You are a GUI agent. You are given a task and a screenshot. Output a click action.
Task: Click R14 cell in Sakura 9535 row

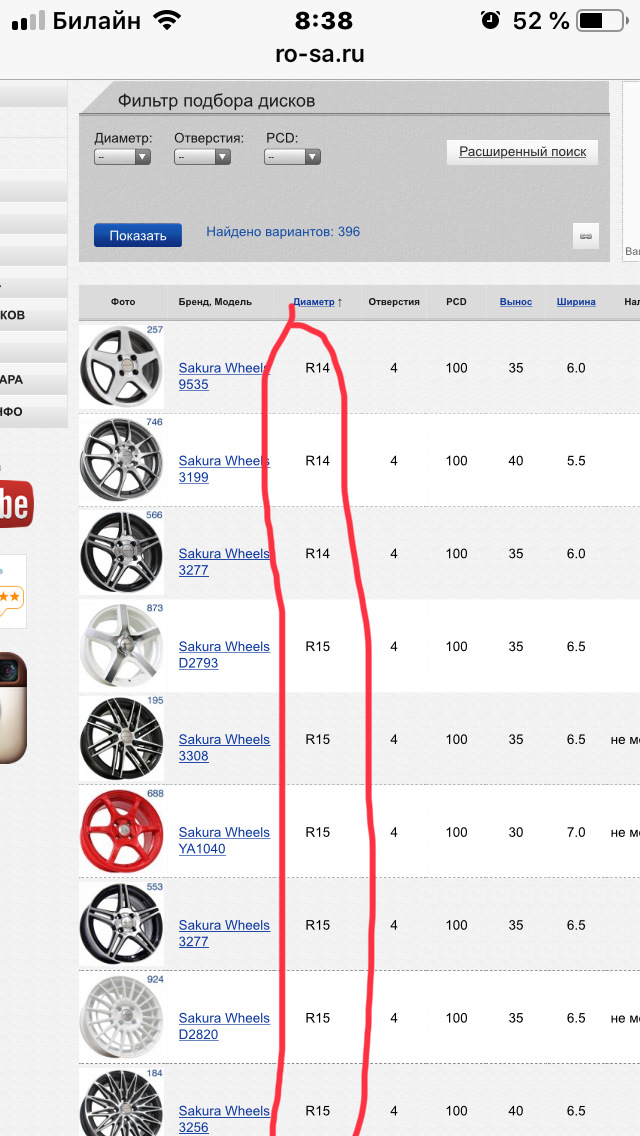pyautogui.click(x=317, y=368)
